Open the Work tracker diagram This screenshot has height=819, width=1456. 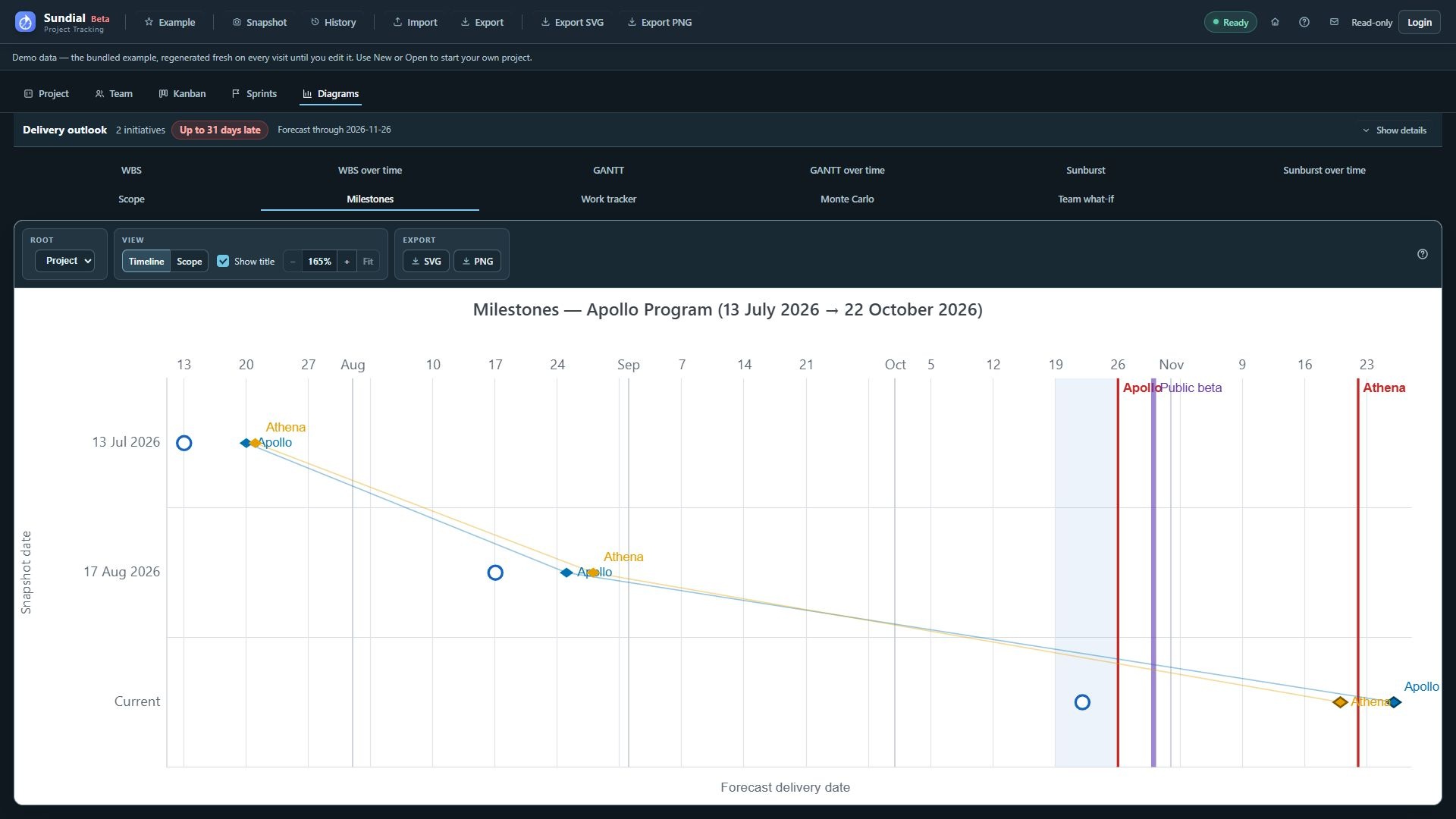(608, 199)
